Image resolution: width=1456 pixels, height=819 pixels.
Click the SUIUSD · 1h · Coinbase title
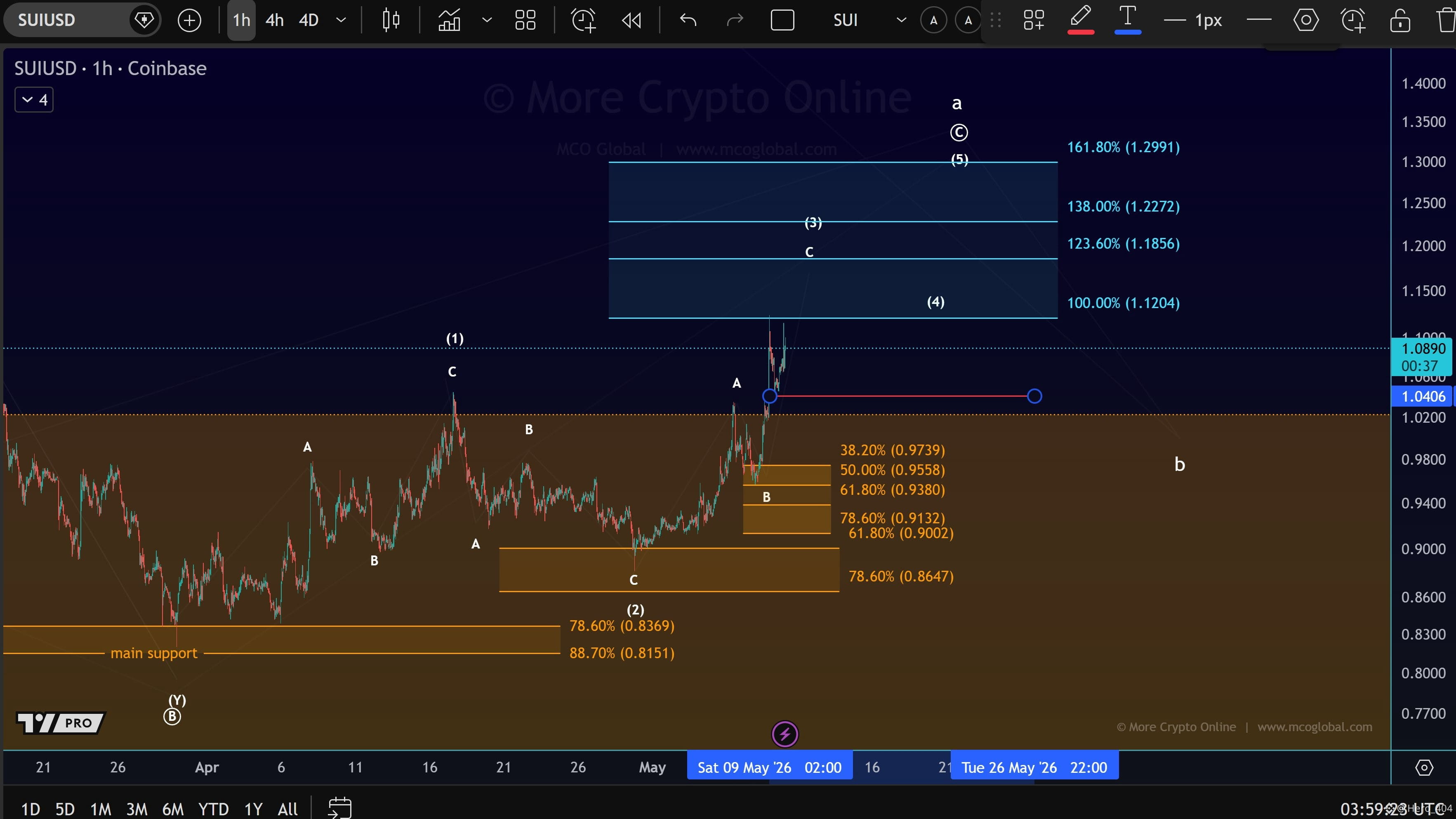tap(110, 68)
